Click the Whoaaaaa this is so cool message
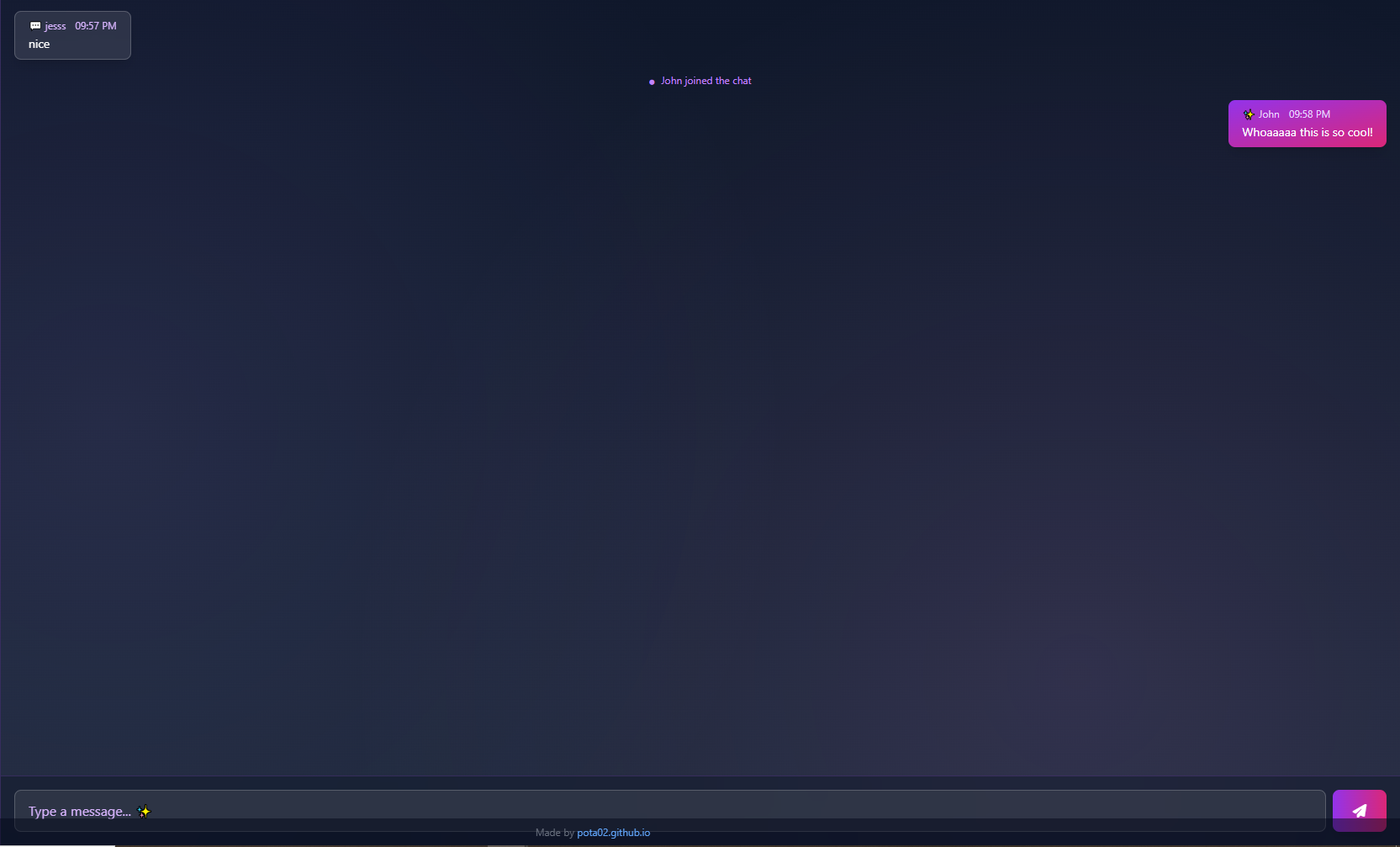The height and width of the screenshot is (847, 1400). tap(1308, 132)
